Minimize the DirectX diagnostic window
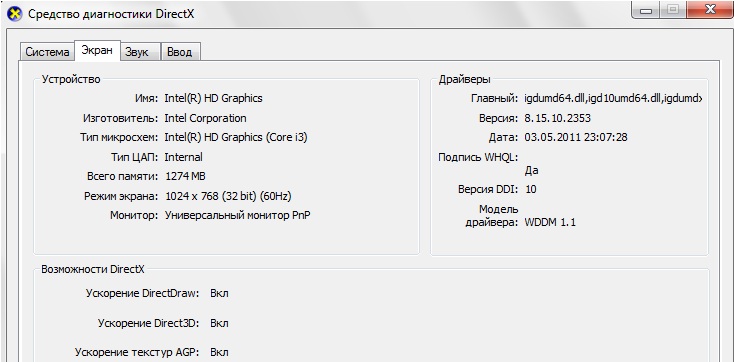734x362 pixels. 646,10
